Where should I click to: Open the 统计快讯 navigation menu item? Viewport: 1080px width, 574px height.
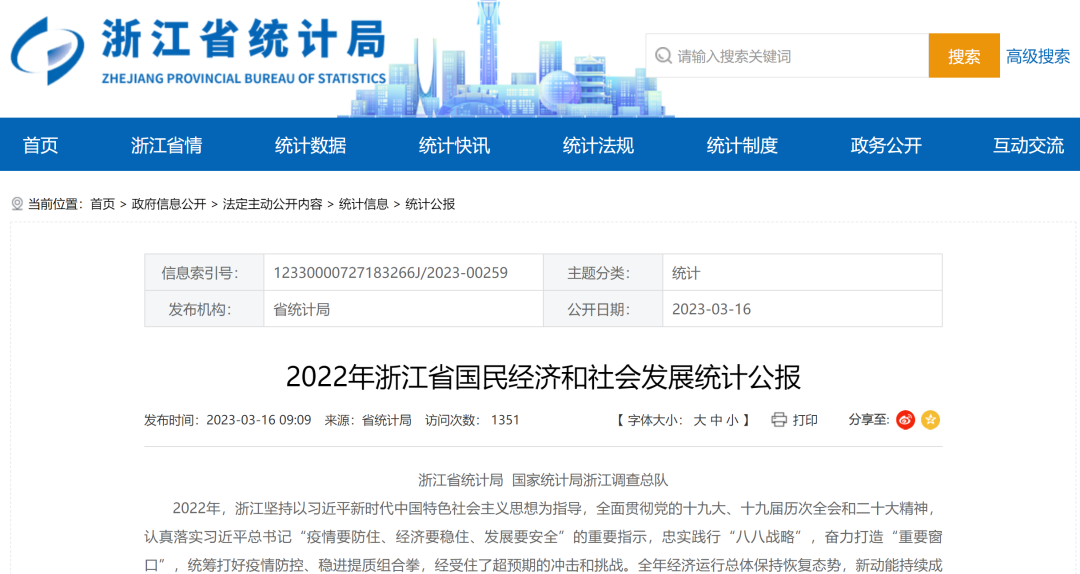pos(454,145)
